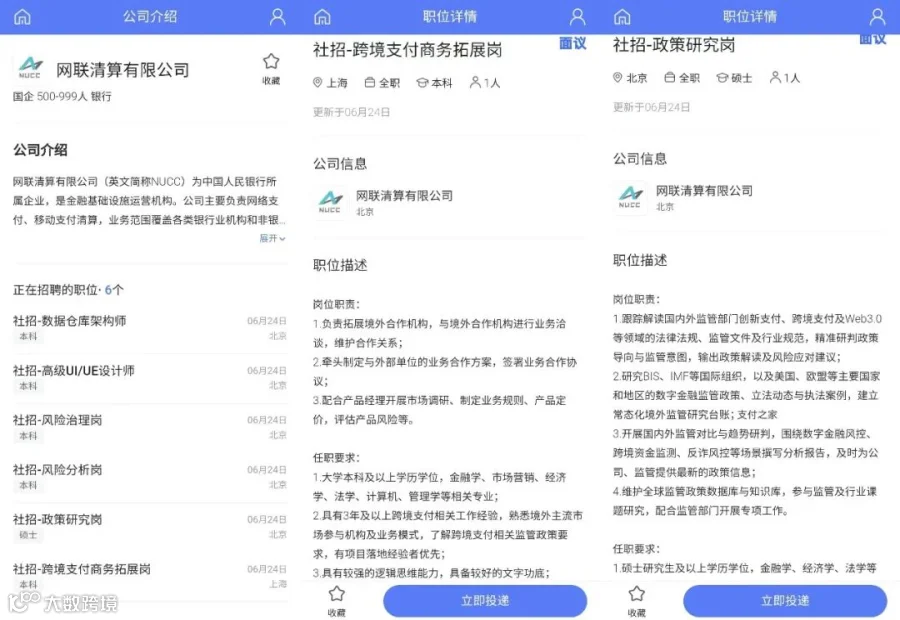The height and width of the screenshot is (620, 900).
Task: Click 职位描述 heading on 跨境支付 job screen
Action: [x=340, y=265]
